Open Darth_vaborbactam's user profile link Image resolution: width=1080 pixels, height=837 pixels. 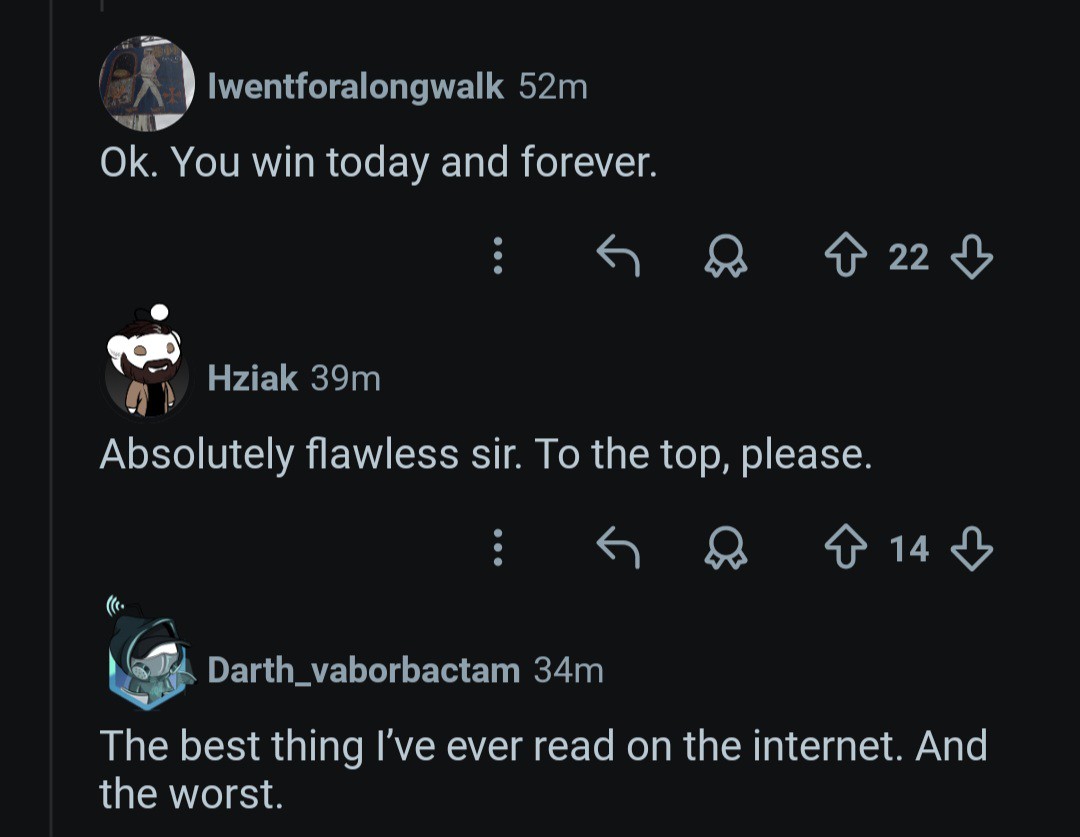click(363, 669)
